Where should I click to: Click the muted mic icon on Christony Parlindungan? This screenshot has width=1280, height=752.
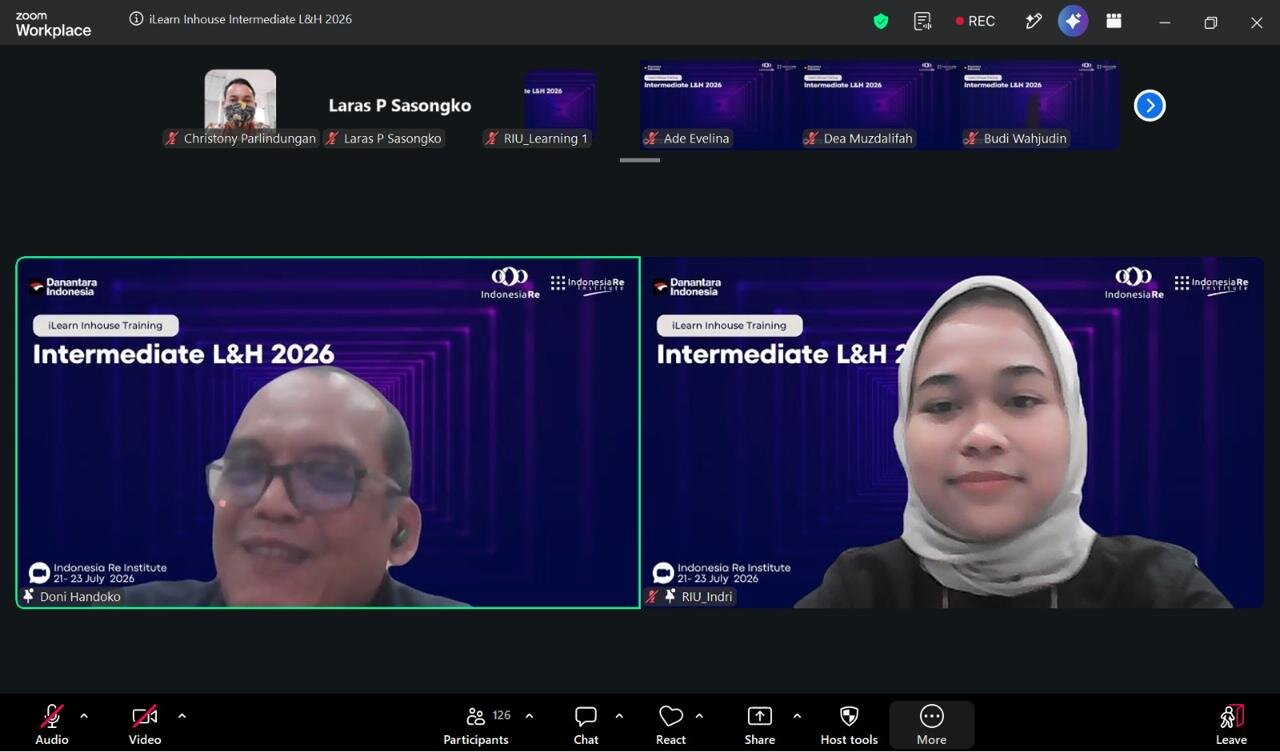pos(172,139)
